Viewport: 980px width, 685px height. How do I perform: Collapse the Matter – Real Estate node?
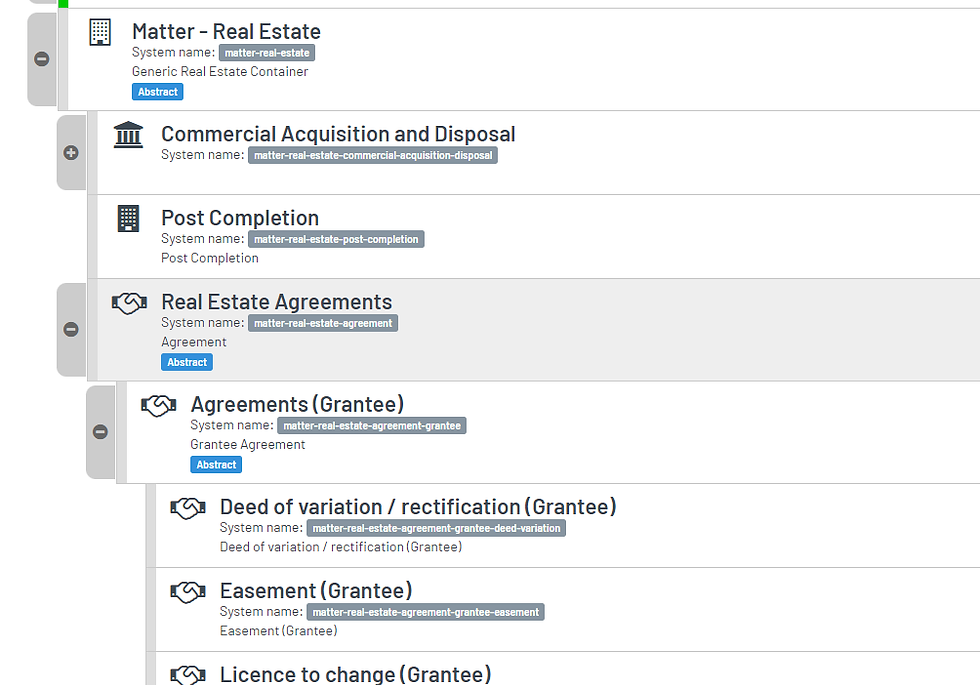coord(41,59)
